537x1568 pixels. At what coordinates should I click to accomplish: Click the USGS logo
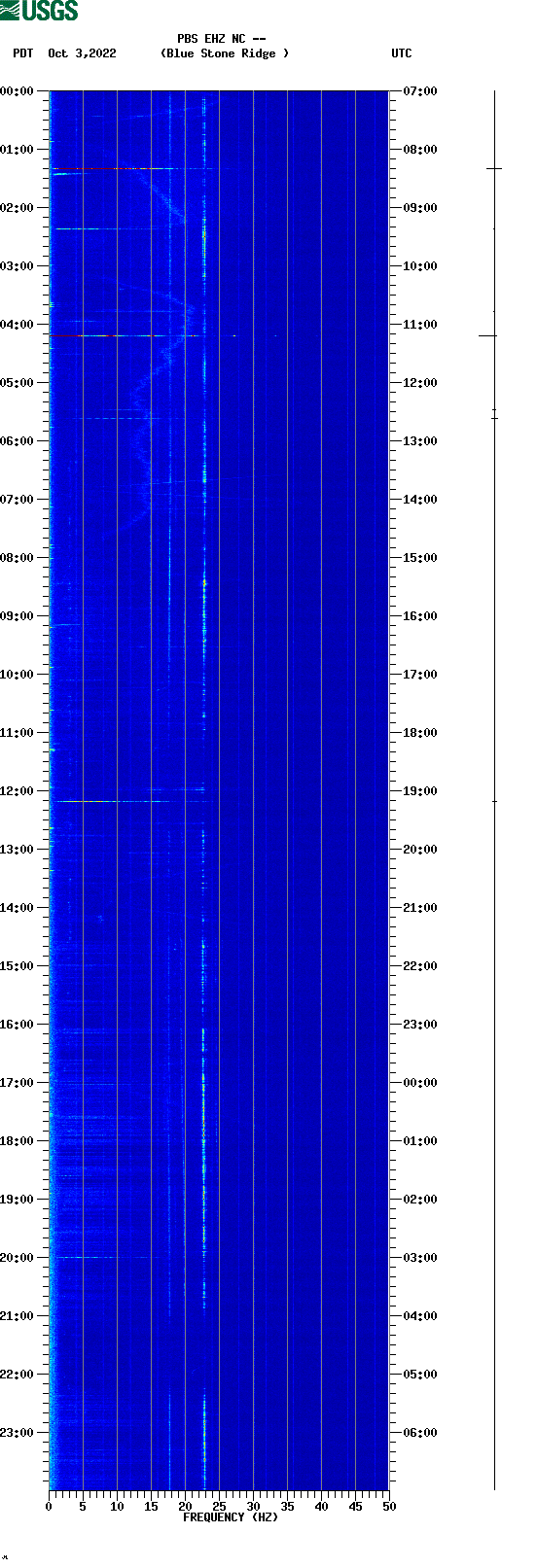click(39, 11)
